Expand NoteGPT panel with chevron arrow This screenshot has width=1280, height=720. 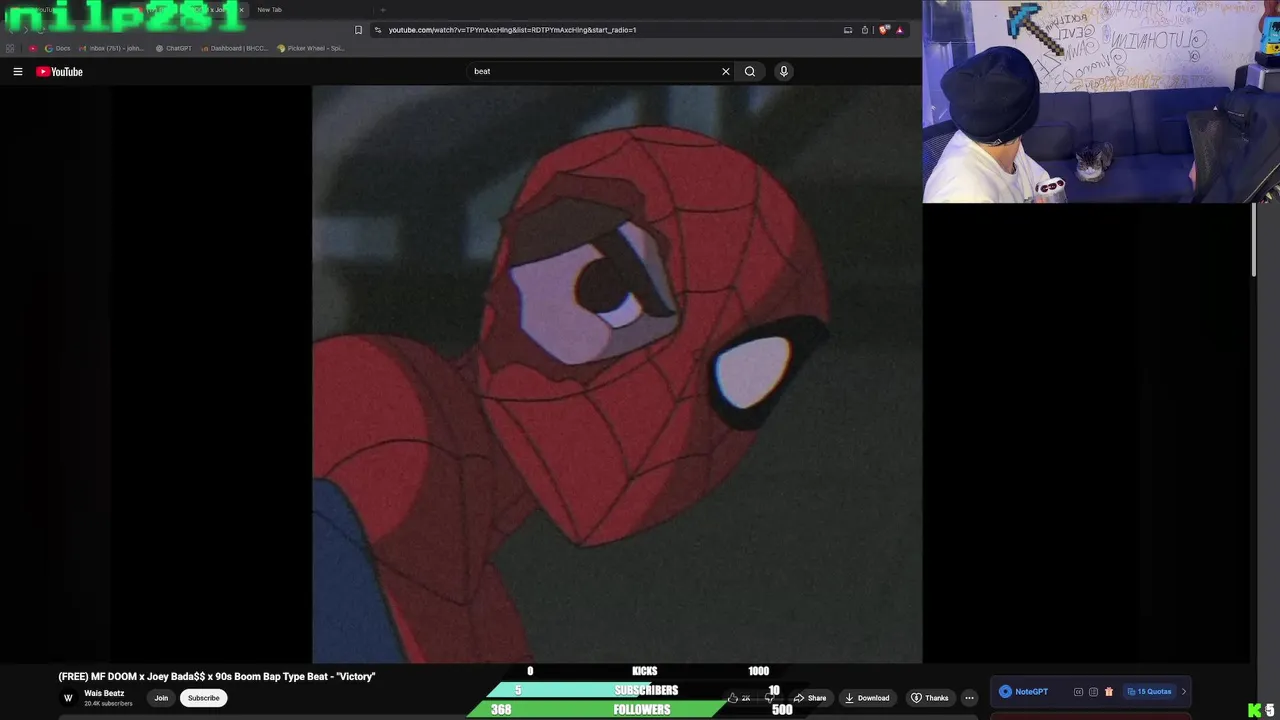click(1184, 692)
